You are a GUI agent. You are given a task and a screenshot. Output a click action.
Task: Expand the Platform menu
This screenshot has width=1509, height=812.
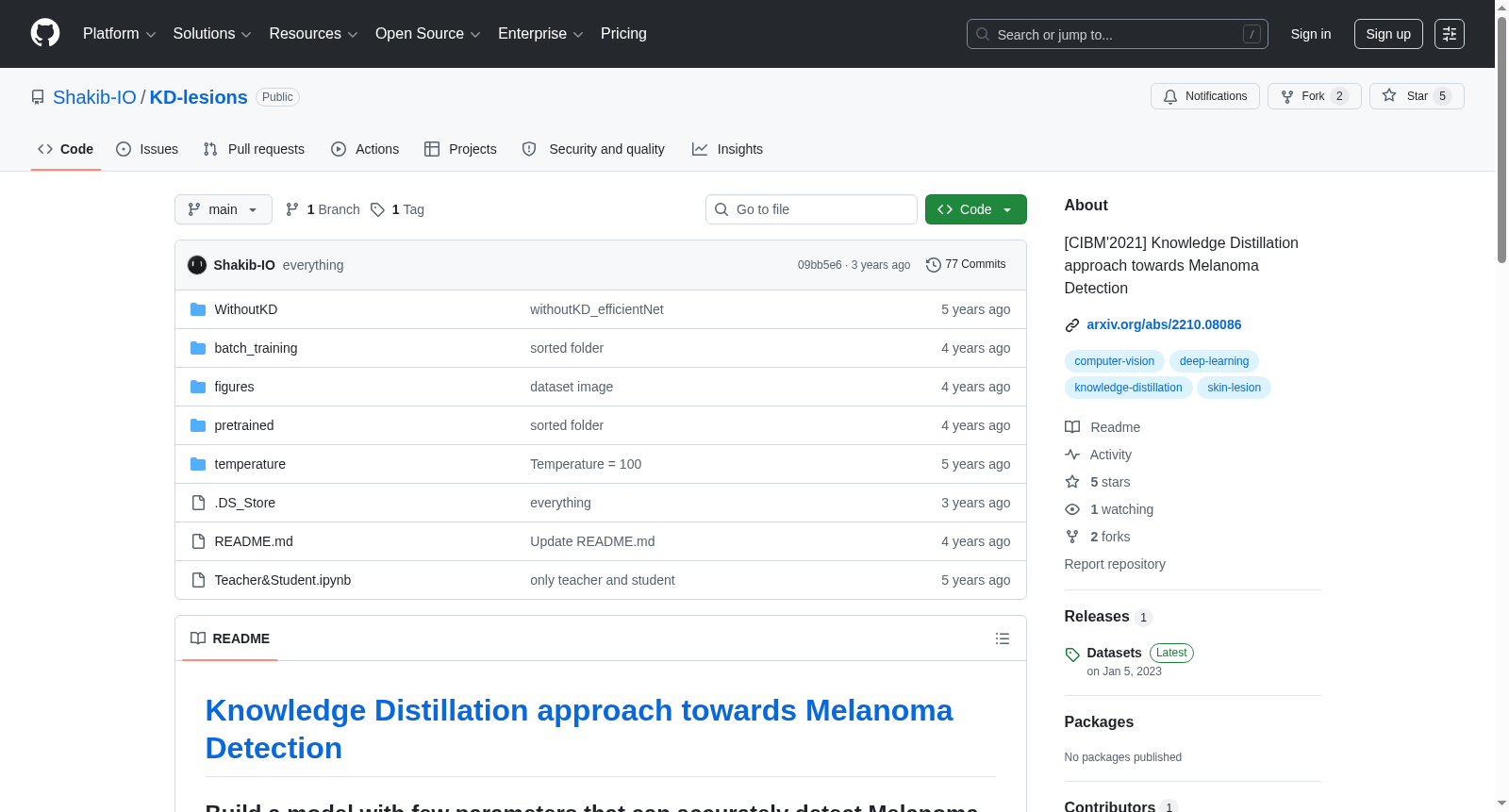click(120, 34)
